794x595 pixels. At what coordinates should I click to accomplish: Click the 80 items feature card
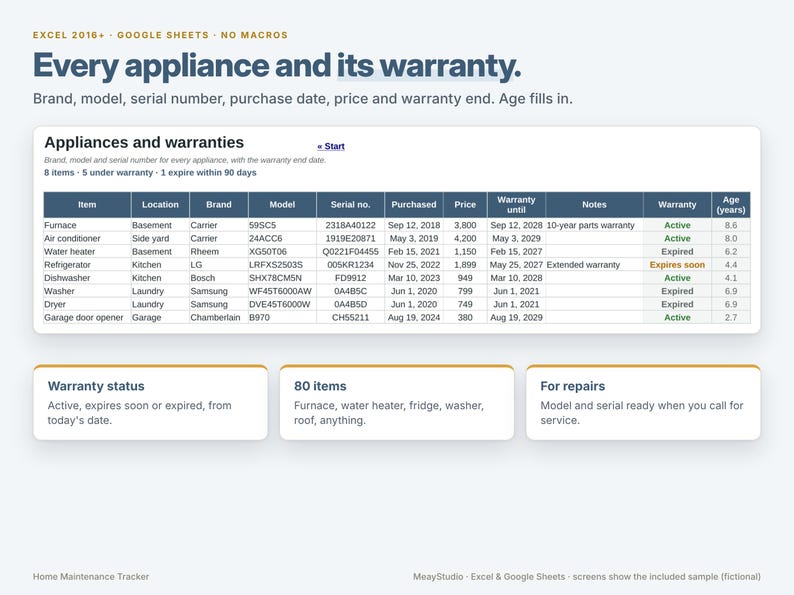397,402
